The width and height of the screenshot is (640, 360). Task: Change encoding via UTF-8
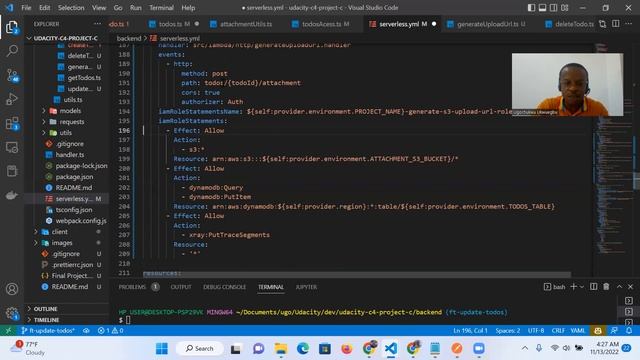click(536, 331)
